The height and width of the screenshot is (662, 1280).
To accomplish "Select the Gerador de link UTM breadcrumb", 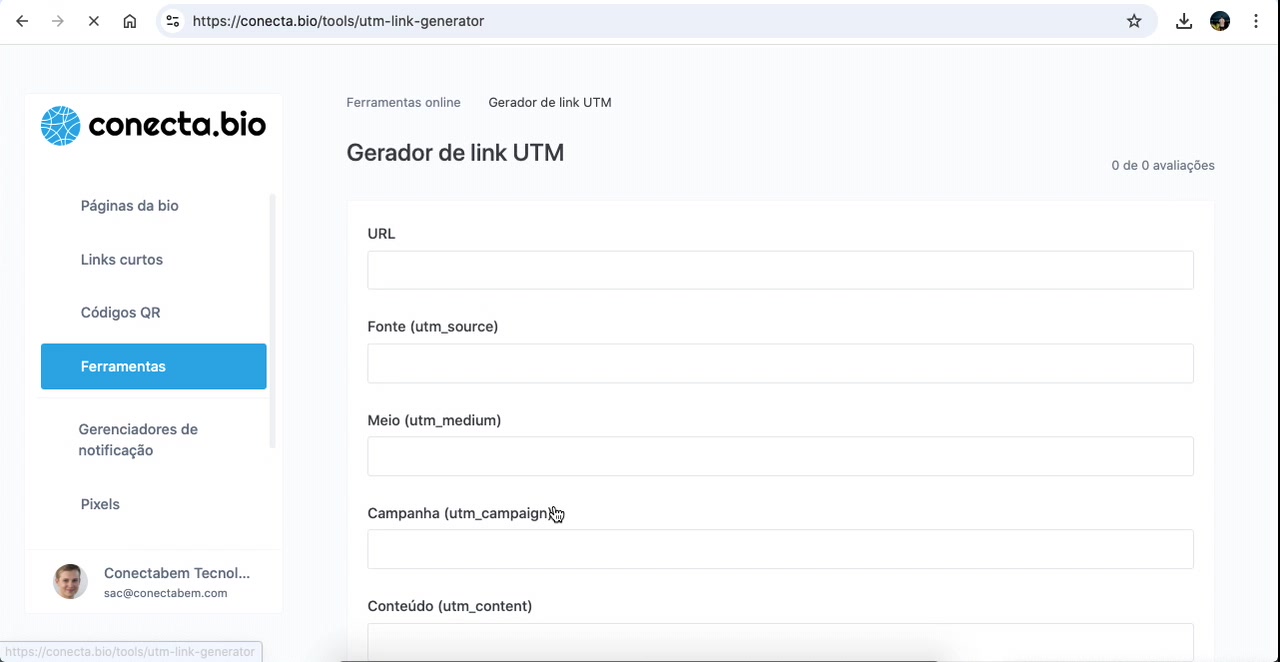I will click(549, 102).
